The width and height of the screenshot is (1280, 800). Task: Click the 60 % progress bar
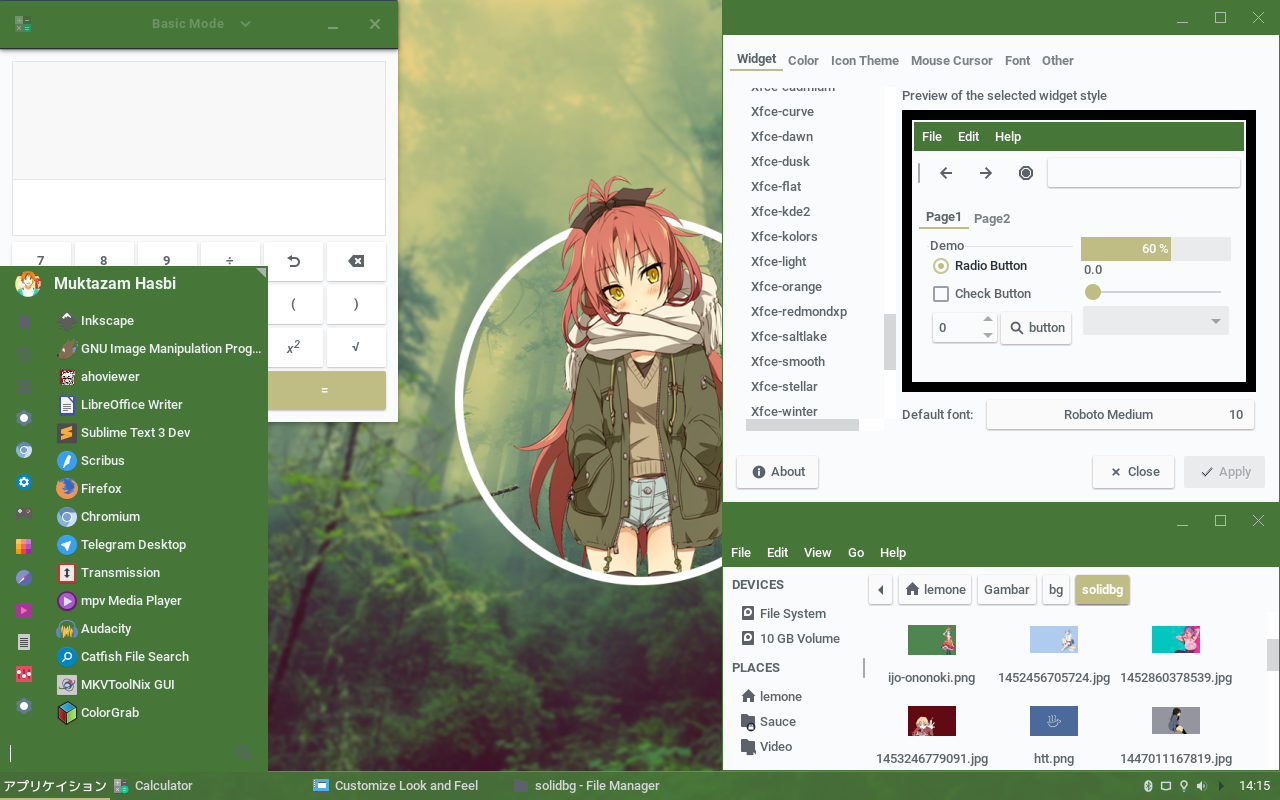coord(1156,249)
